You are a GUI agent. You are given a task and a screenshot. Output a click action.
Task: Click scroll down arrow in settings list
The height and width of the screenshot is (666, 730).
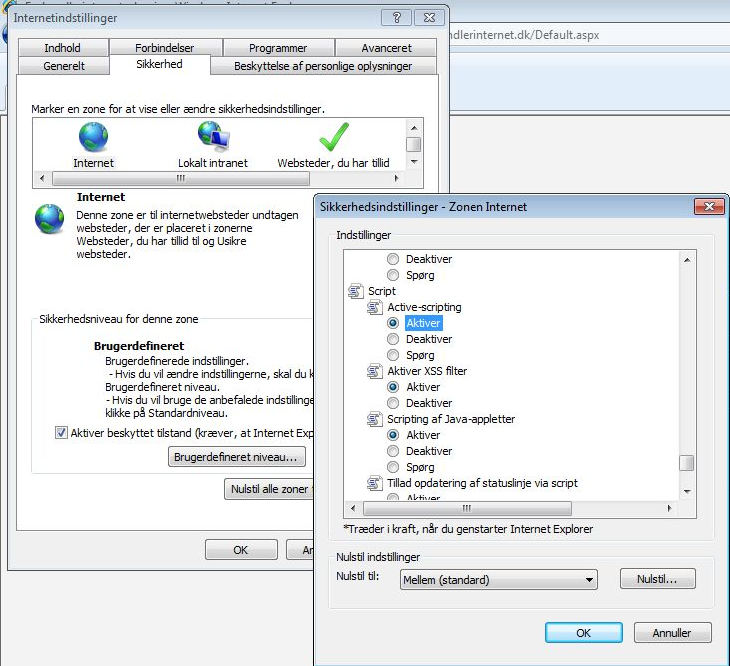click(687, 491)
